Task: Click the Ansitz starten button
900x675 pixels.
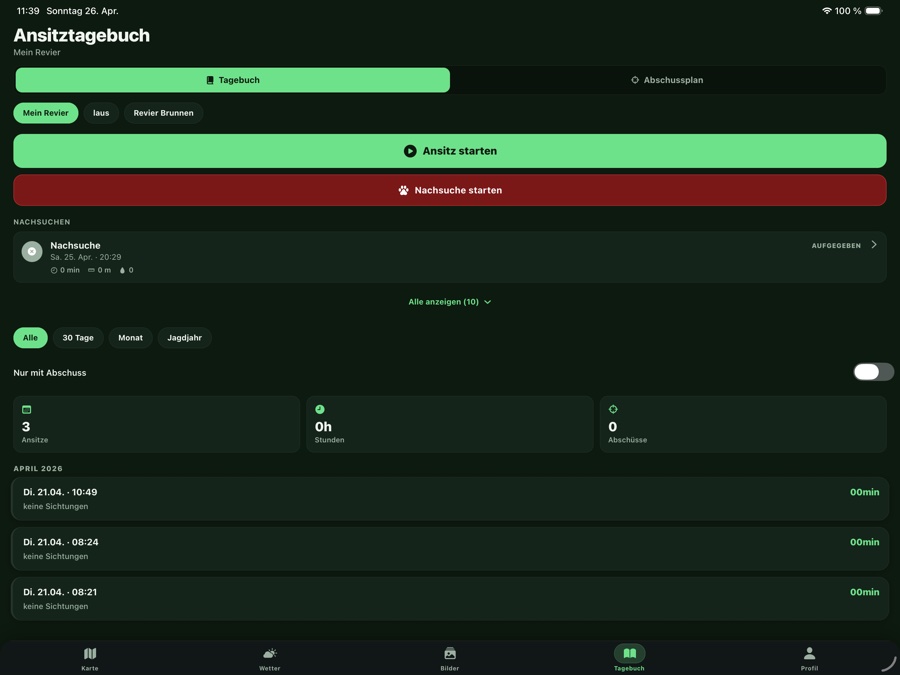Action: pyautogui.click(x=450, y=151)
